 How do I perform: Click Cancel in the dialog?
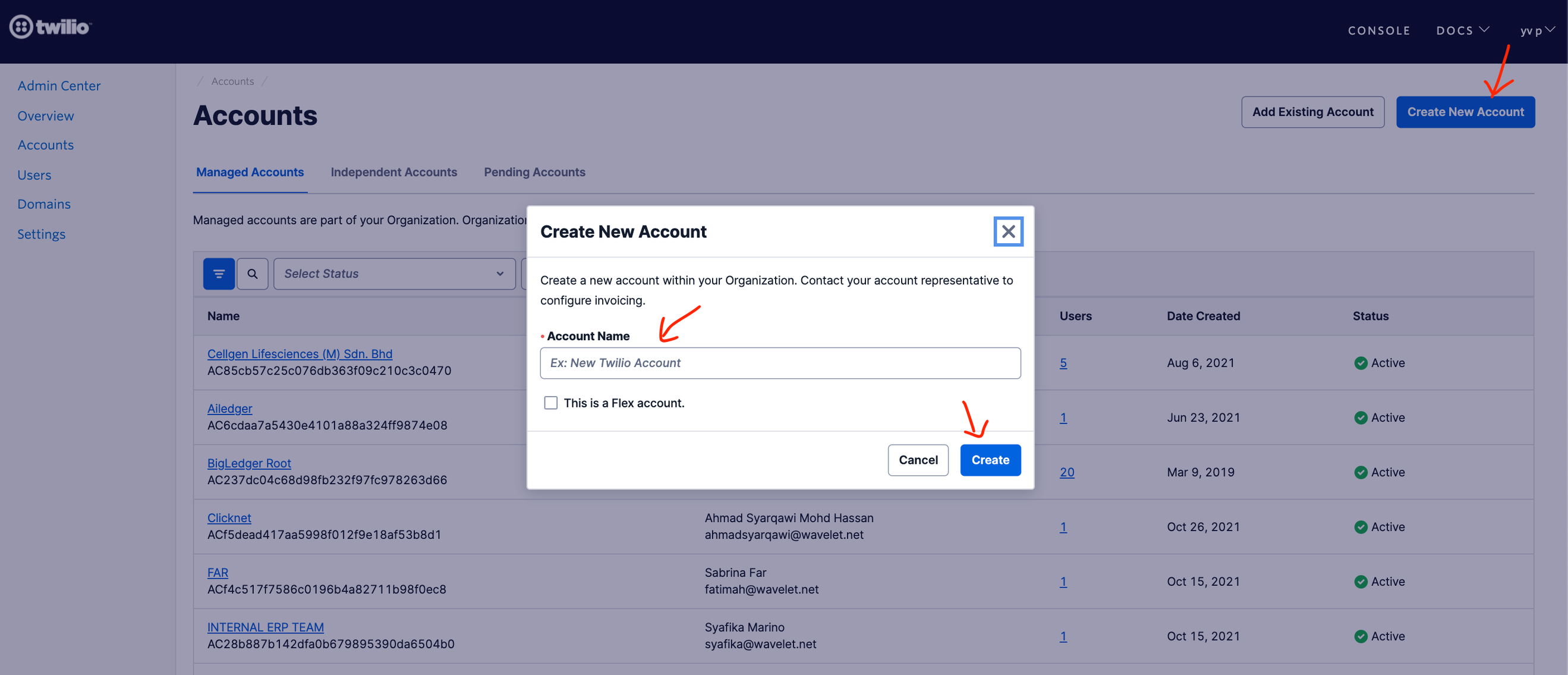point(917,460)
